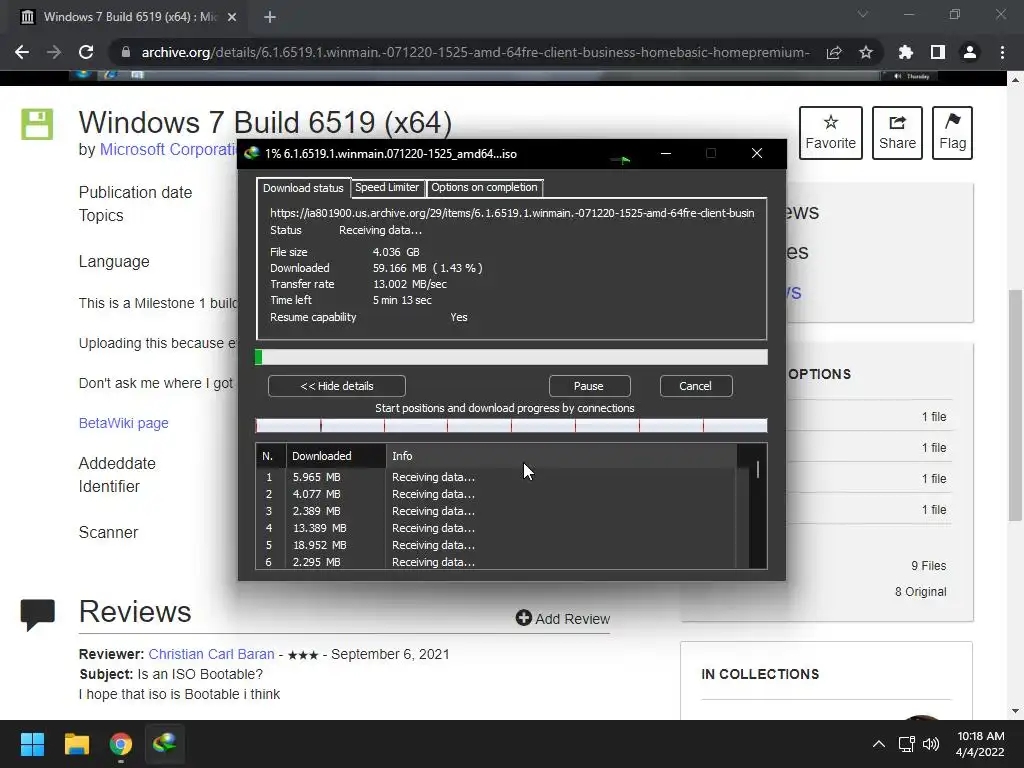Image resolution: width=1024 pixels, height=768 pixels.
Task: Open Microsoft Corporation author link
Action: coord(168,150)
